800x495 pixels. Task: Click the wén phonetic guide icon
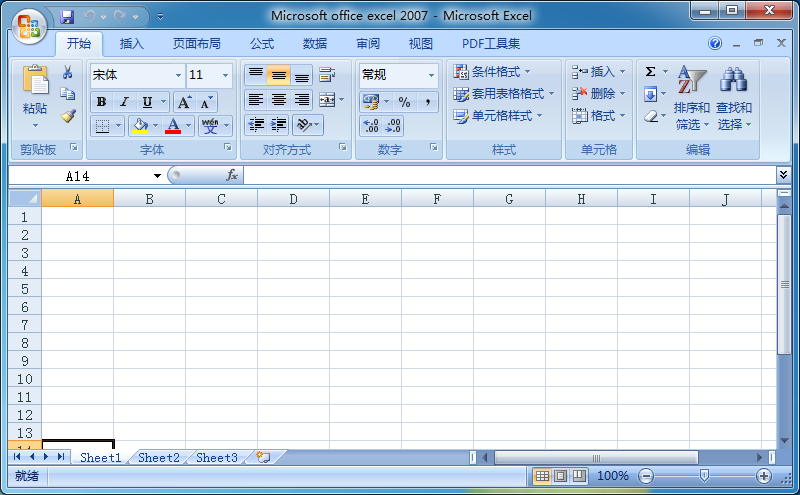pos(210,126)
